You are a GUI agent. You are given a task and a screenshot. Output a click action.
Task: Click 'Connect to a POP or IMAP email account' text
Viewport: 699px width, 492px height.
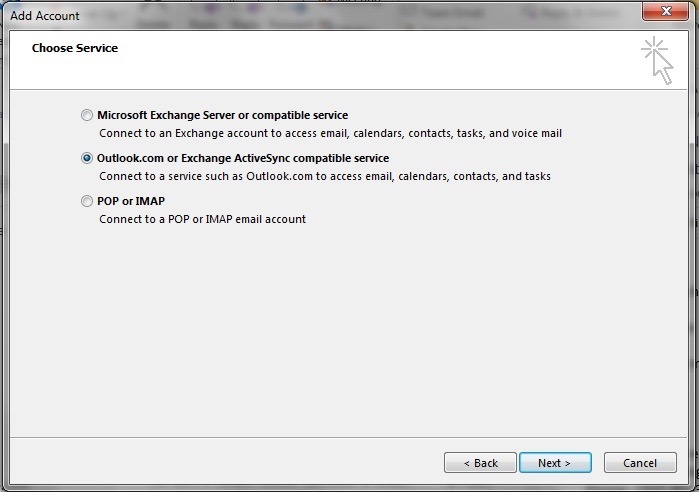click(203, 219)
